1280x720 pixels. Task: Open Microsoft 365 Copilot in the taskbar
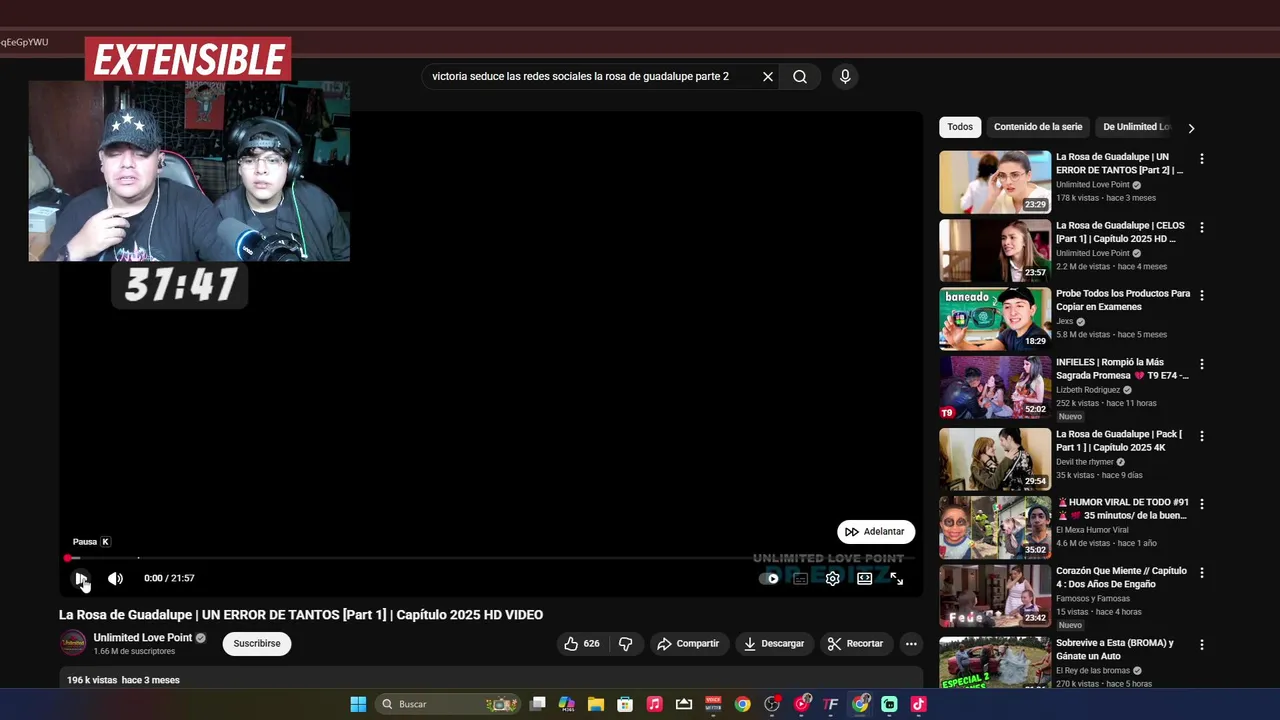tap(566, 704)
